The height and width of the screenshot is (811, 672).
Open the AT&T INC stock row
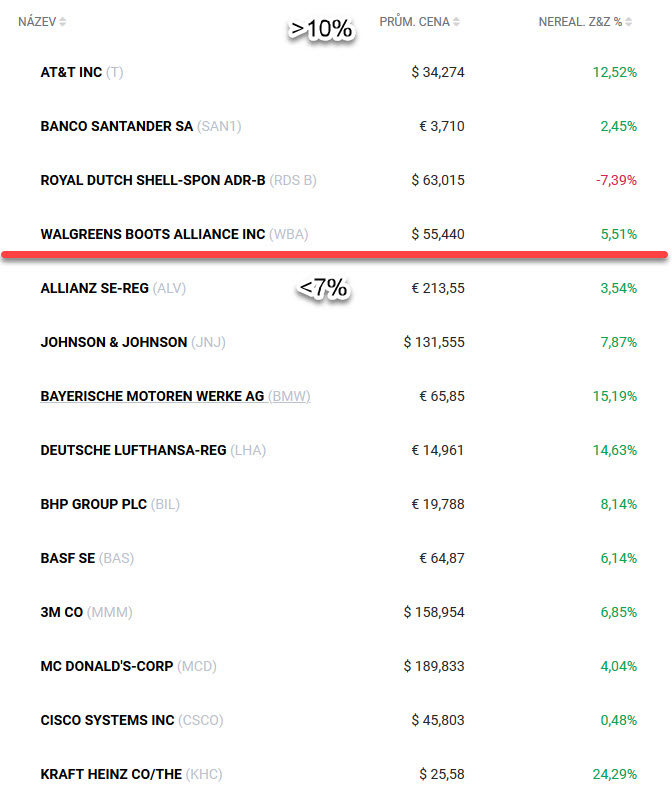[x=71, y=72]
